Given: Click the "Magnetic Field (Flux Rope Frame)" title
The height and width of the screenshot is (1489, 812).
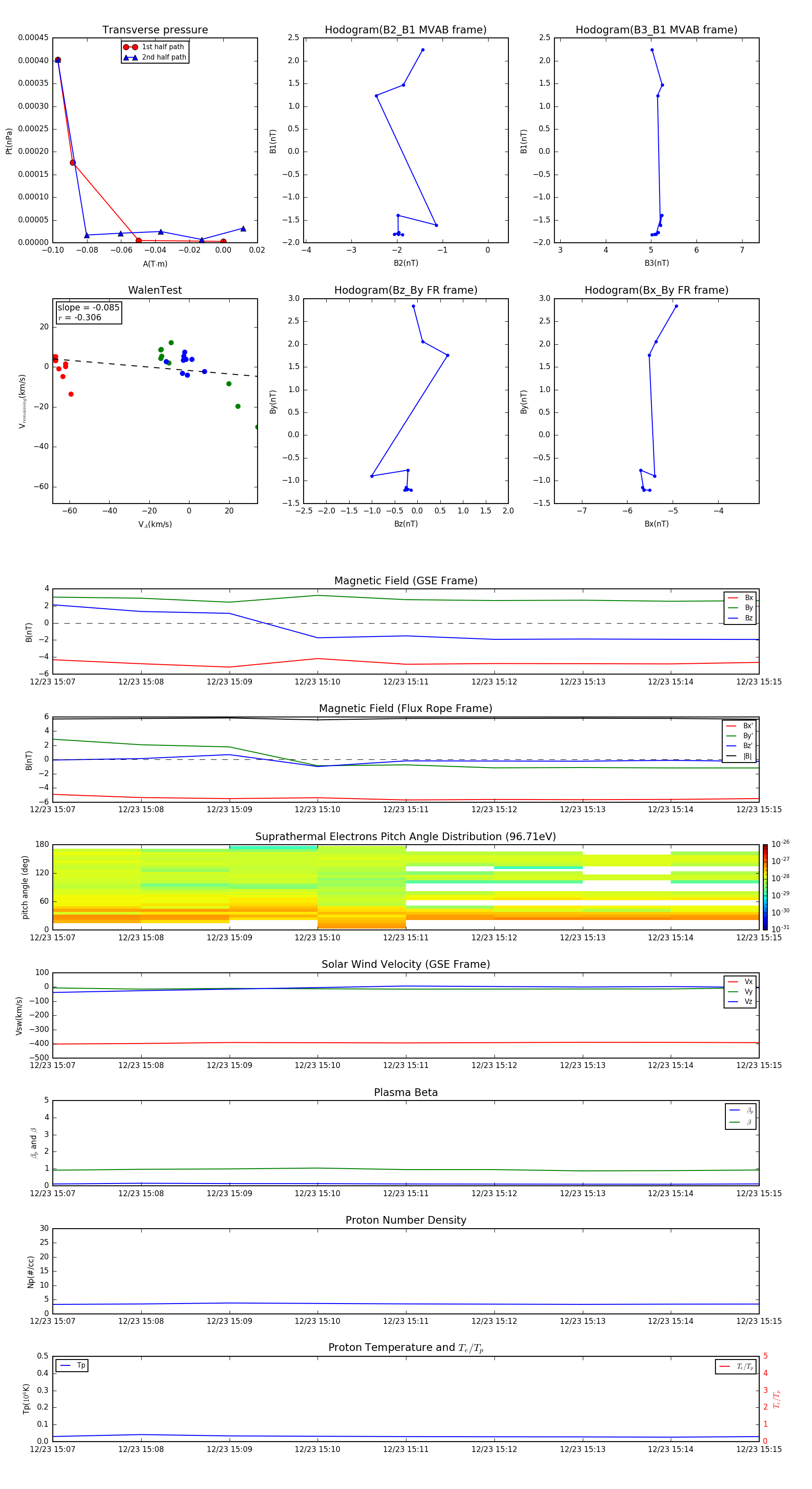Looking at the screenshot, I should tap(406, 709).
